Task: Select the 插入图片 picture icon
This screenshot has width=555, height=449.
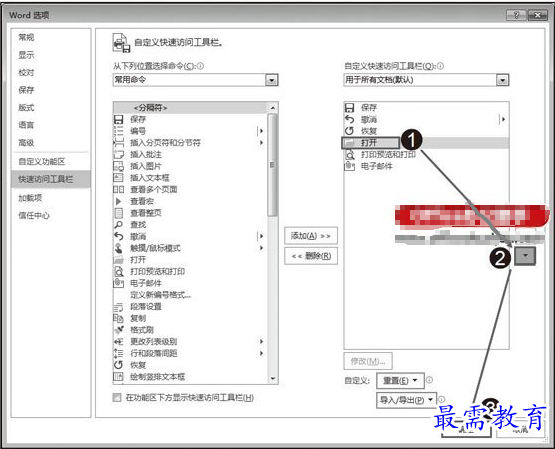Action: pos(119,166)
